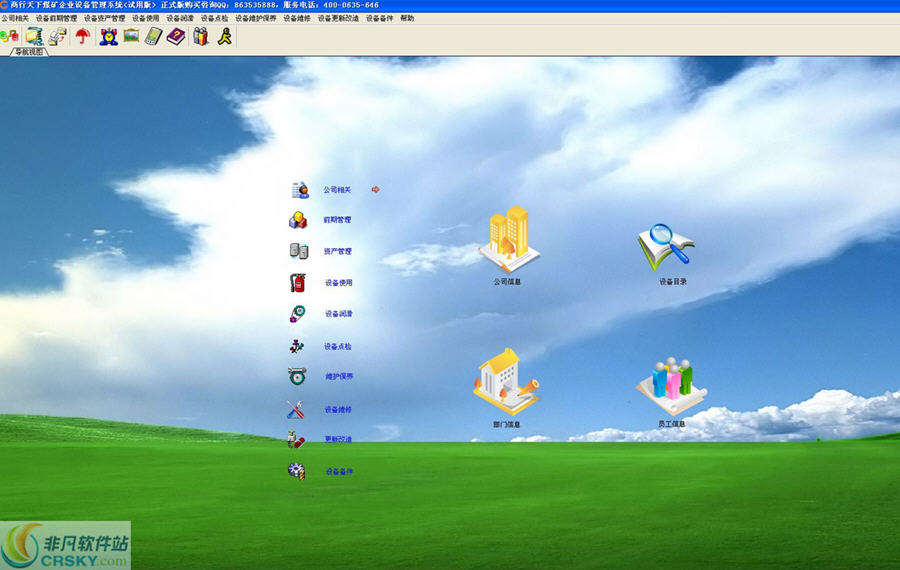The height and width of the screenshot is (570, 900).
Task: Click the 设备备件 navigation text link
Action: [339, 472]
